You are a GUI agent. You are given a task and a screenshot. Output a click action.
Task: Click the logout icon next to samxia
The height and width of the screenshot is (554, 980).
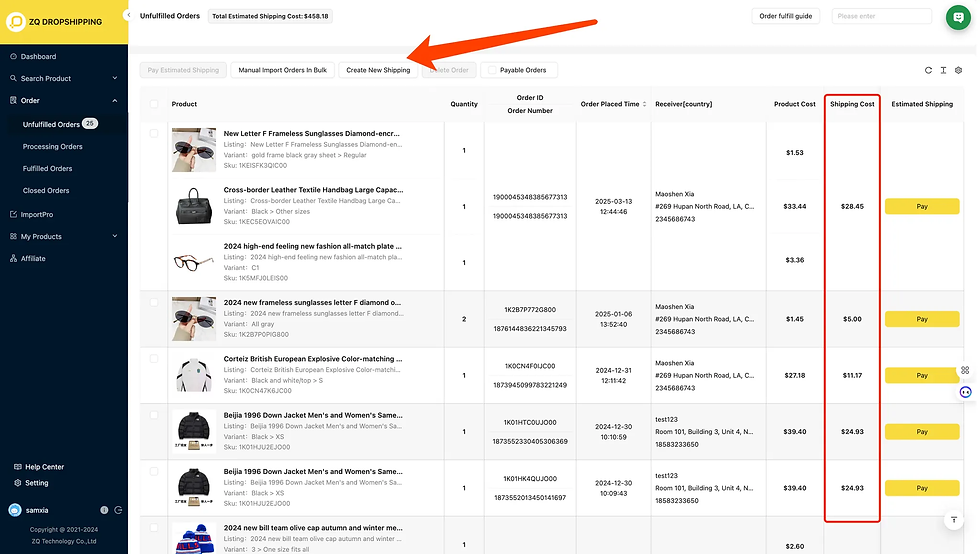point(118,510)
